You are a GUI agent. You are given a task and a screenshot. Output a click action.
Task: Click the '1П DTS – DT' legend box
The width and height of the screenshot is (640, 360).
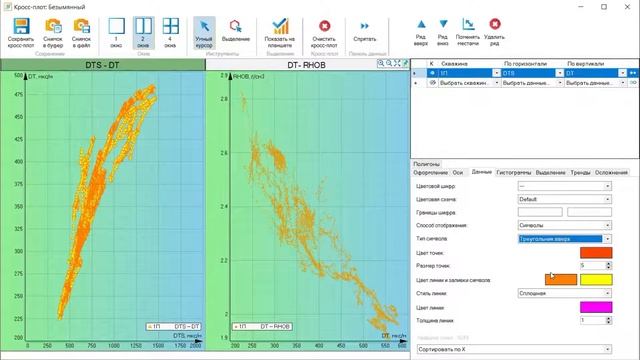[x=173, y=327]
